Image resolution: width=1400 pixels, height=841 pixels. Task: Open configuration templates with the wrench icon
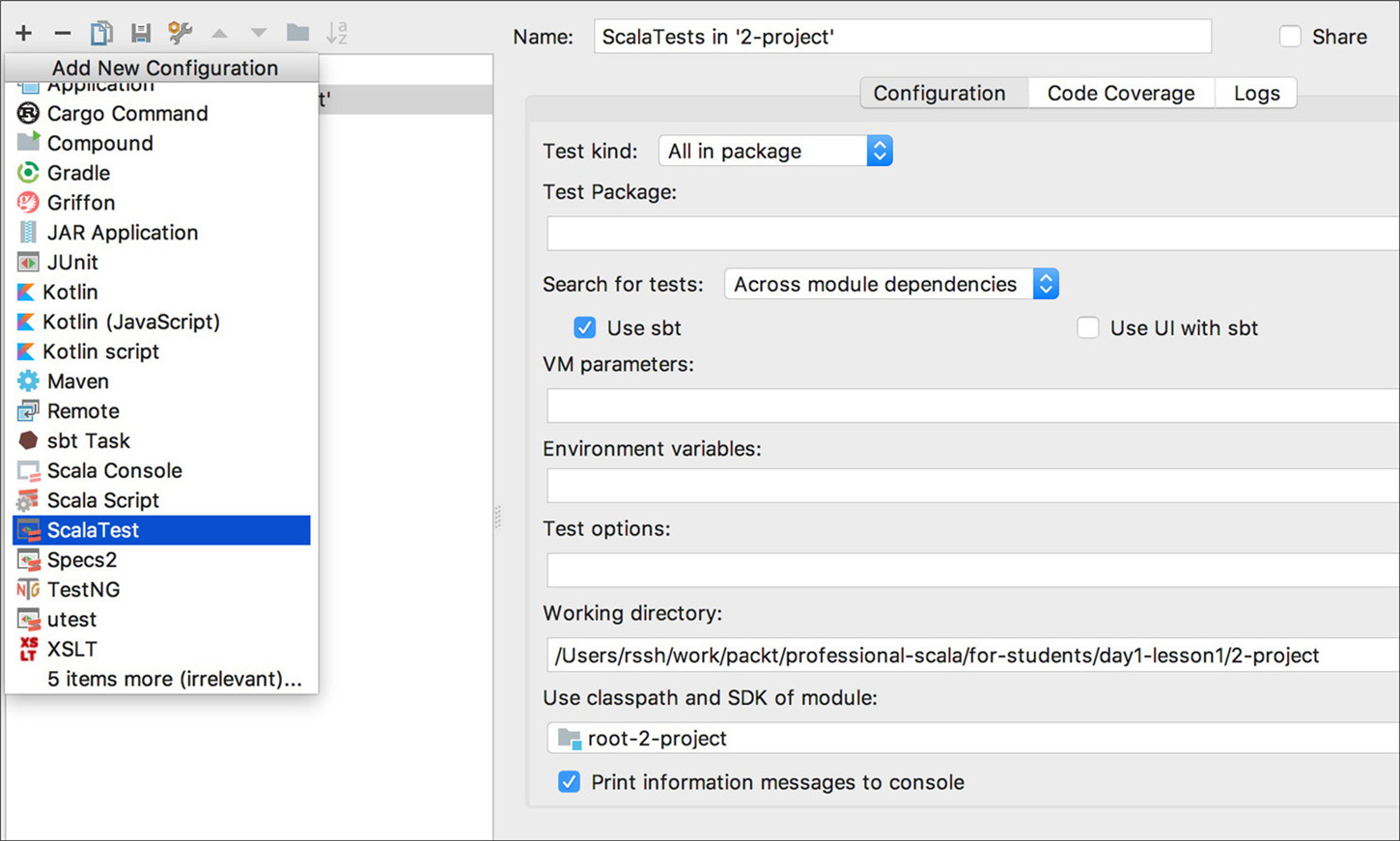[x=179, y=32]
